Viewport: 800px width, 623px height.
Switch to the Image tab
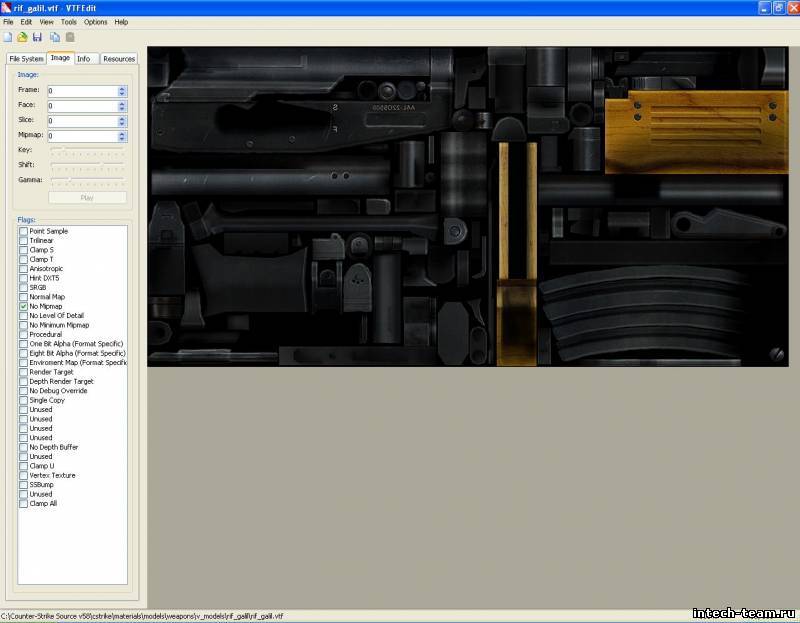point(60,58)
